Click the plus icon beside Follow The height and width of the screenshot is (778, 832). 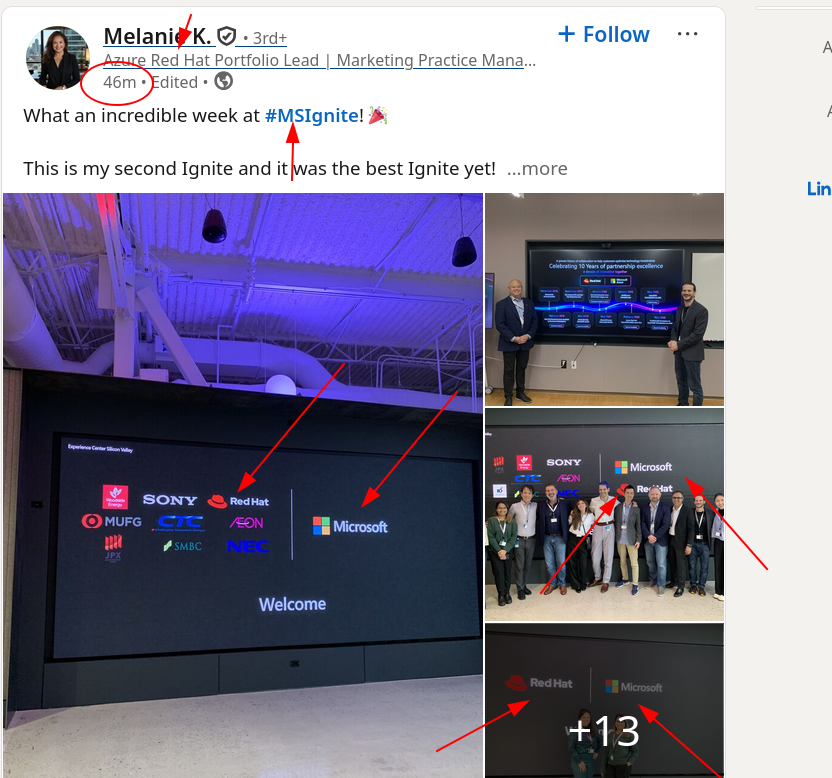(566, 34)
